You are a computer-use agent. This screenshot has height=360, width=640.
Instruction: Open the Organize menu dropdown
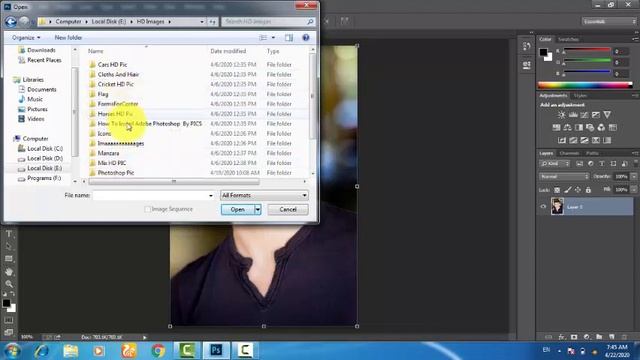tap(26, 38)
